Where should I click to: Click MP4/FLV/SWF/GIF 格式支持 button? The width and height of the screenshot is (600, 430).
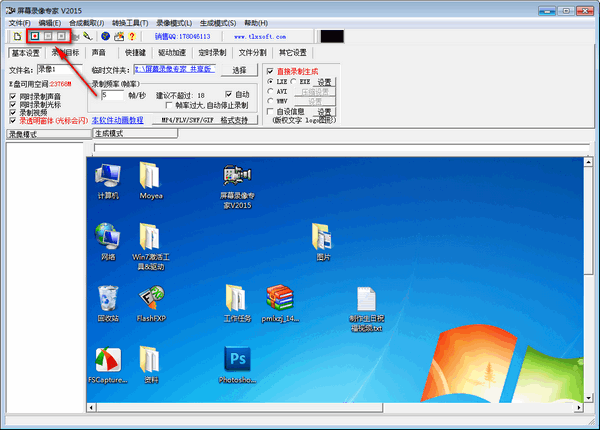pyautogui.click(x=205, y=120)
